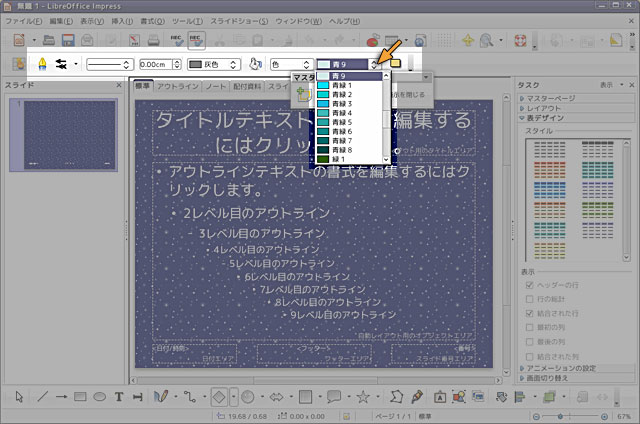Click the Callouts shape tool

336,396
